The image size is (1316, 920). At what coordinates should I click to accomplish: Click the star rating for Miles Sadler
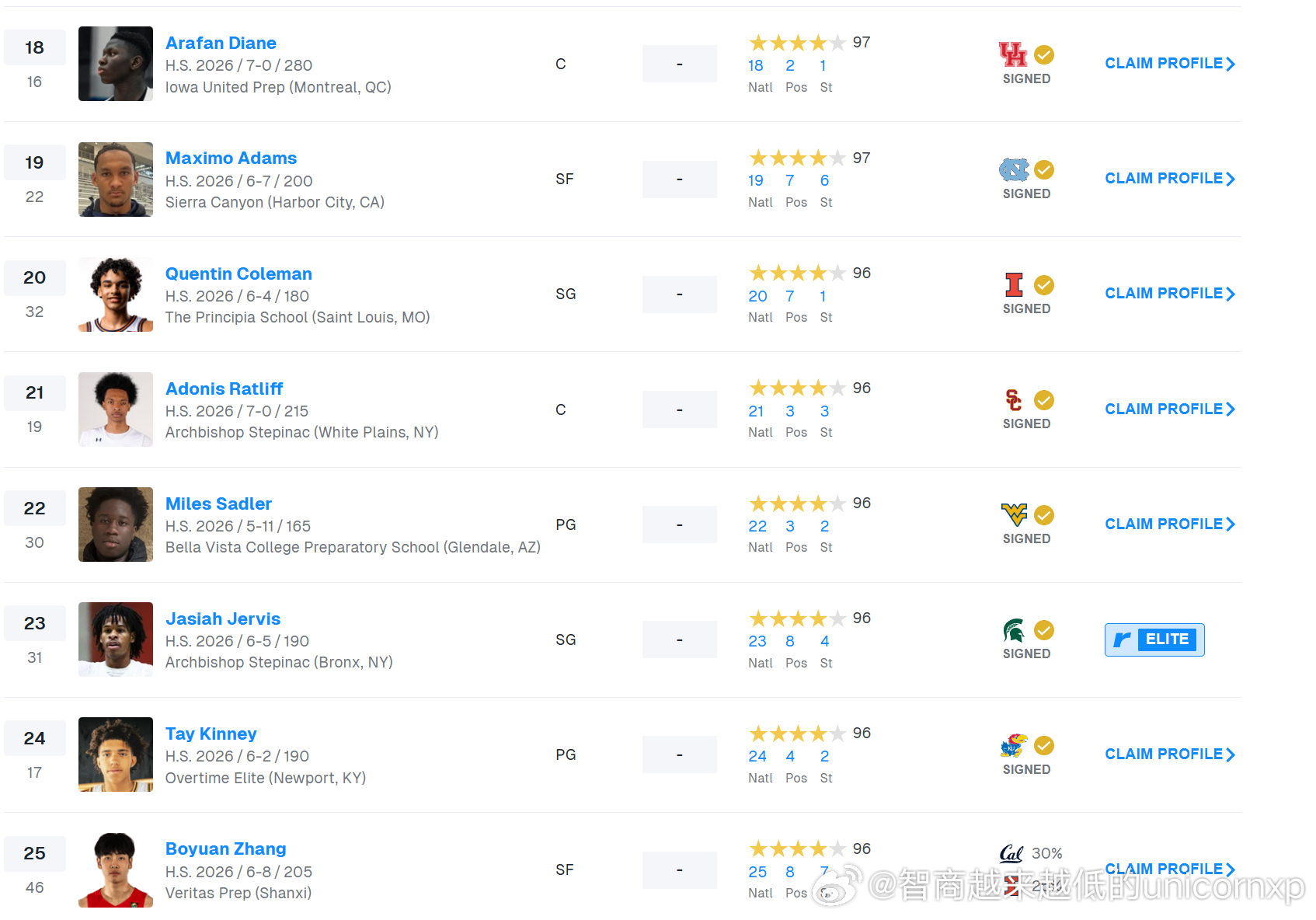click(797, 504)
